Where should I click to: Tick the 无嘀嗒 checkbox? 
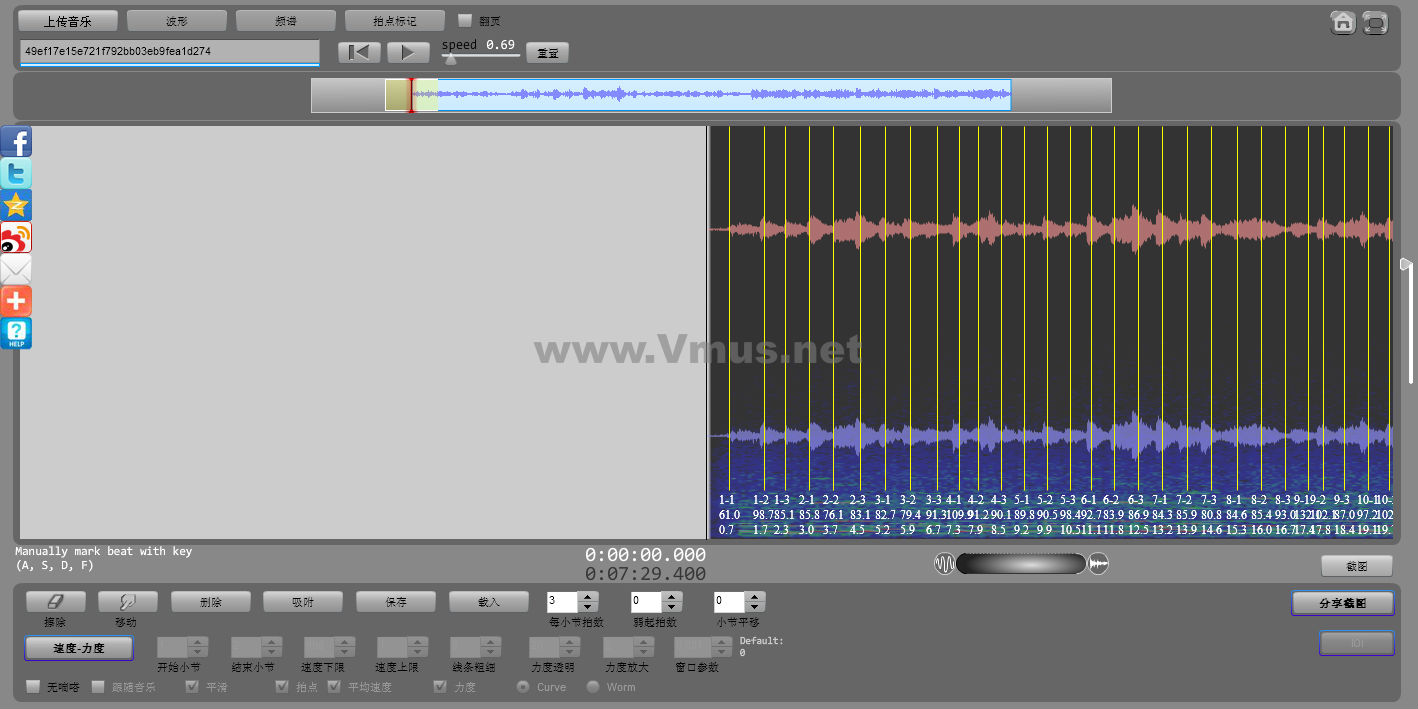(x=34, y=687)
